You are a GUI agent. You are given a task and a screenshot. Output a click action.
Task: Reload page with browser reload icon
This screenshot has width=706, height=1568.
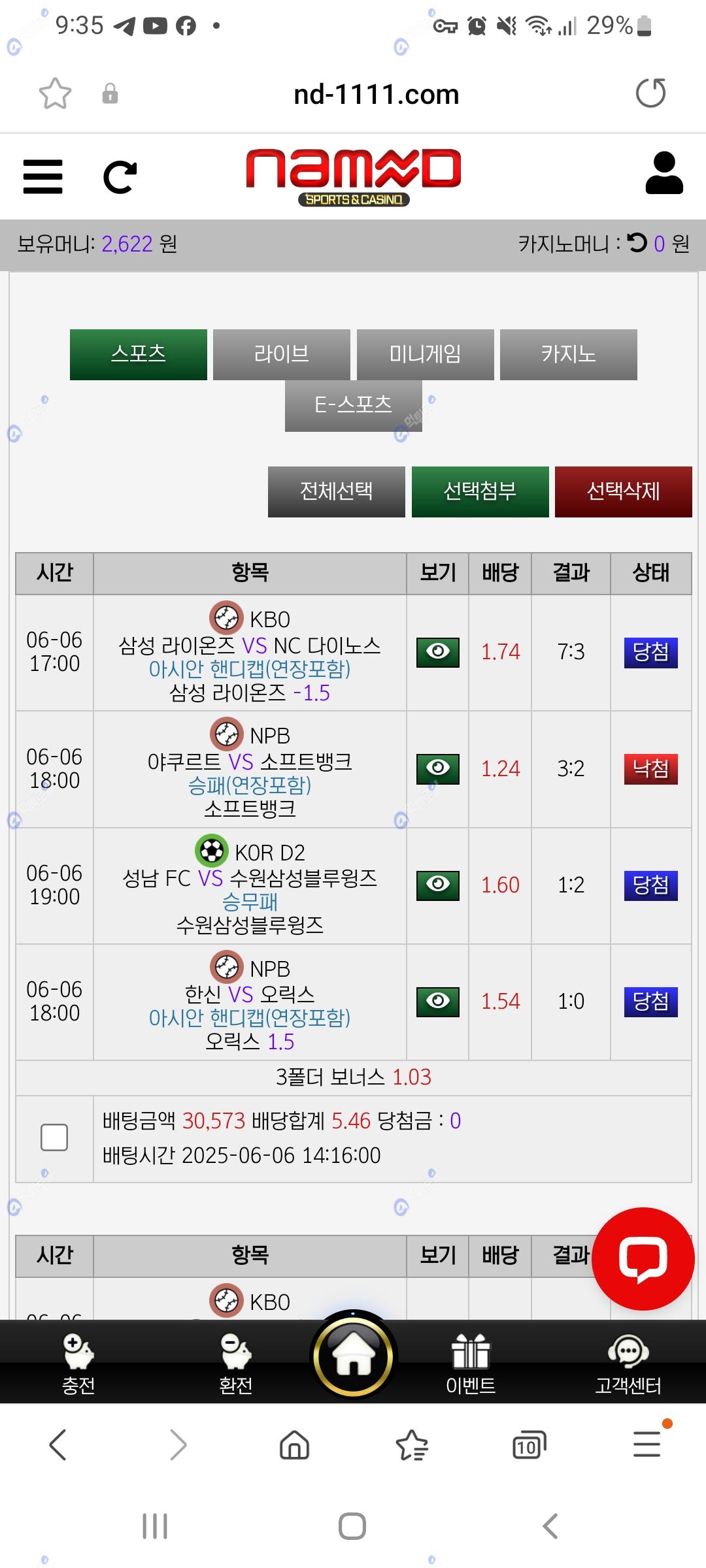pos(650,93)
